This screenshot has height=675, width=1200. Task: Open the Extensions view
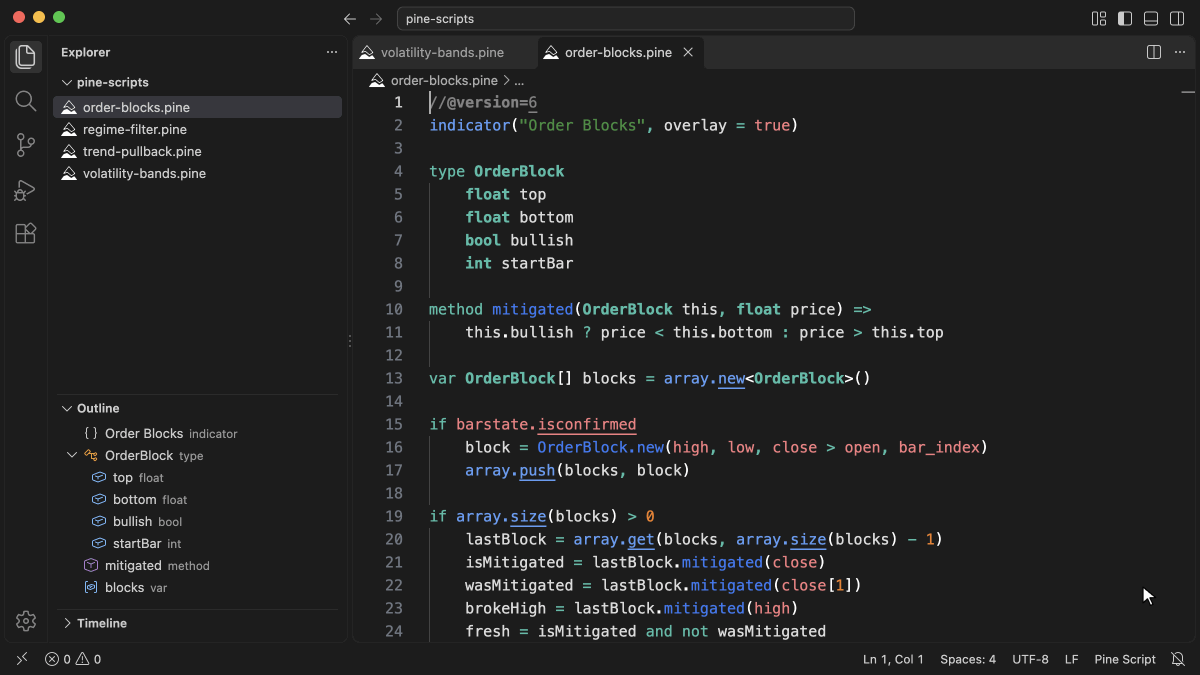tap(26, 233)
